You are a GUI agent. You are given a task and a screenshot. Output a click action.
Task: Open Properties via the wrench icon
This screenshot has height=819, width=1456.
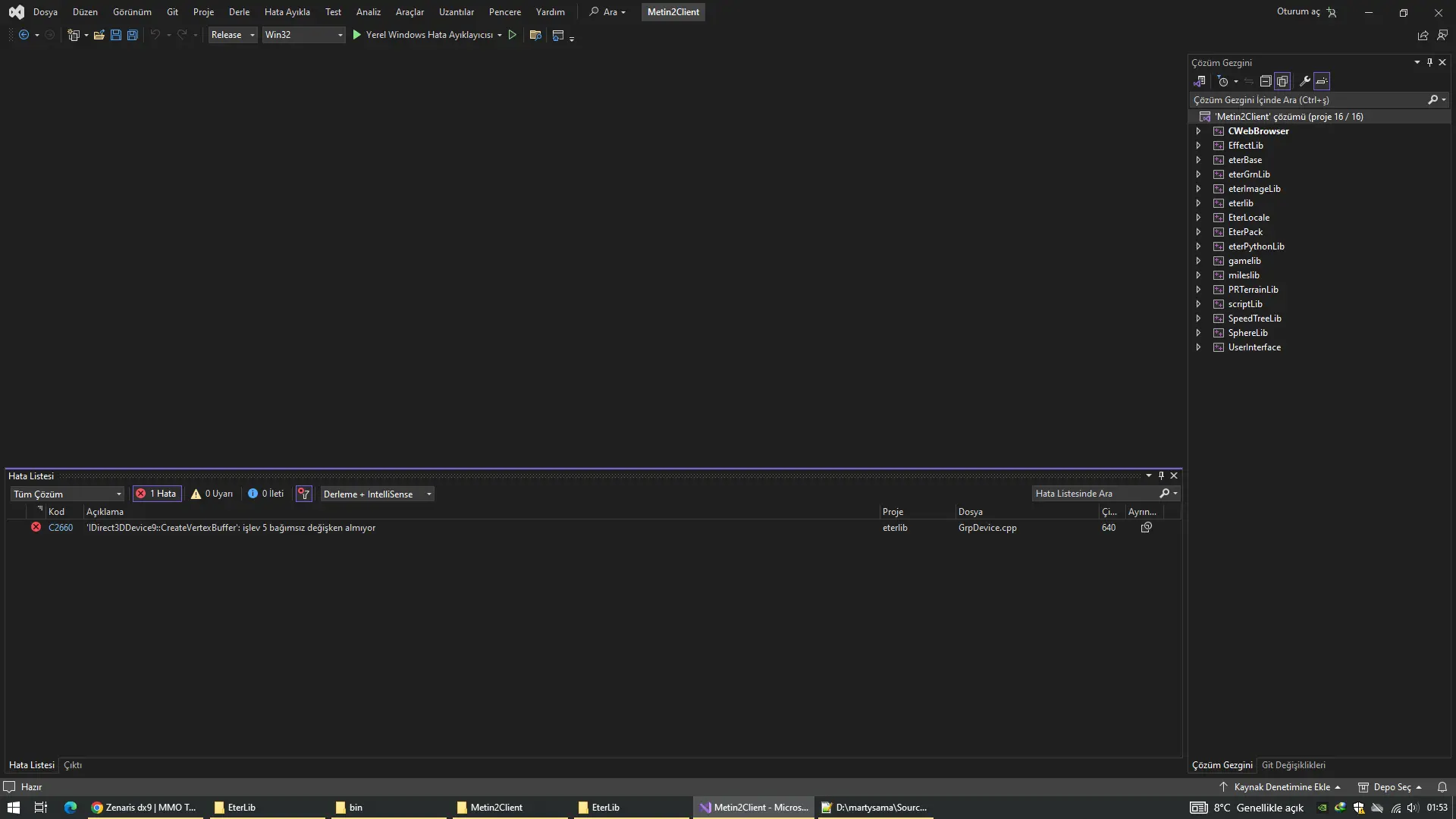1304,81
